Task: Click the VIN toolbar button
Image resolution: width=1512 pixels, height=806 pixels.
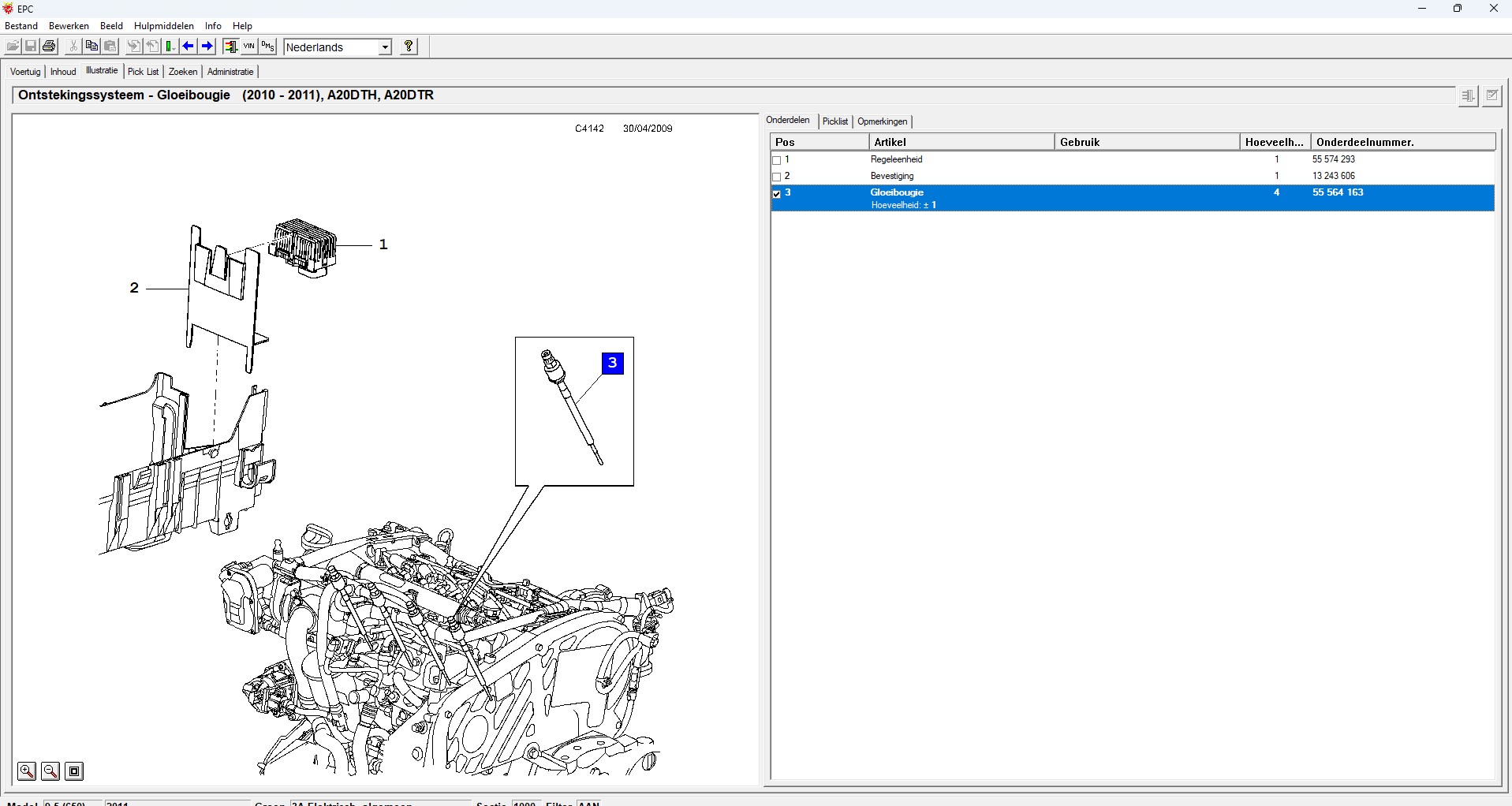Action: [249, 47]
